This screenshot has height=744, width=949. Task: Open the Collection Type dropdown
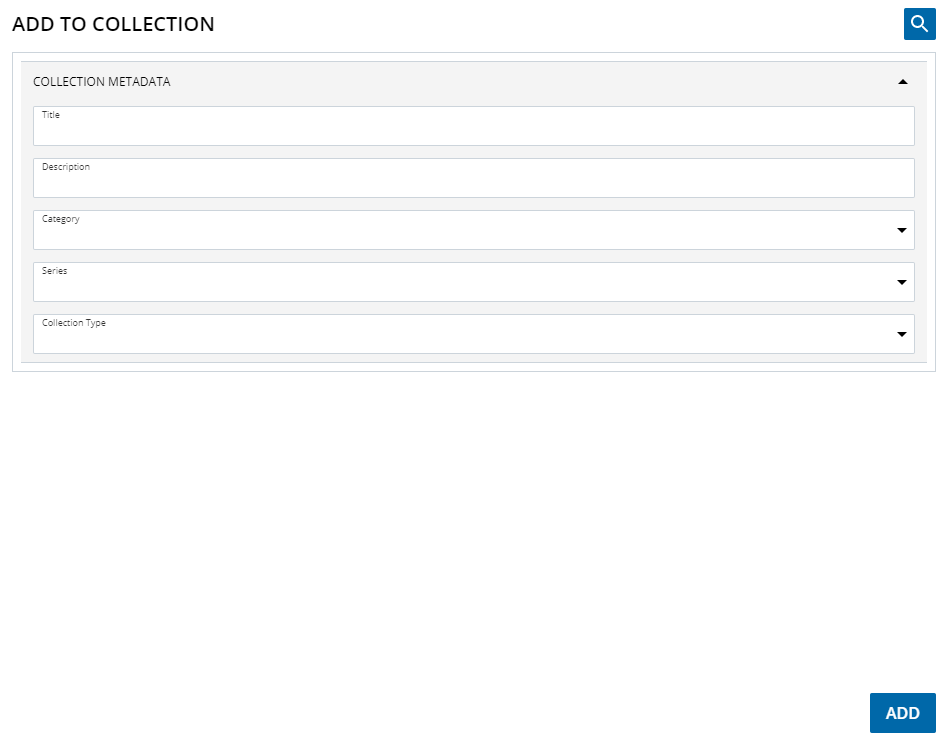pyautogui.click(x=900, y=334)
